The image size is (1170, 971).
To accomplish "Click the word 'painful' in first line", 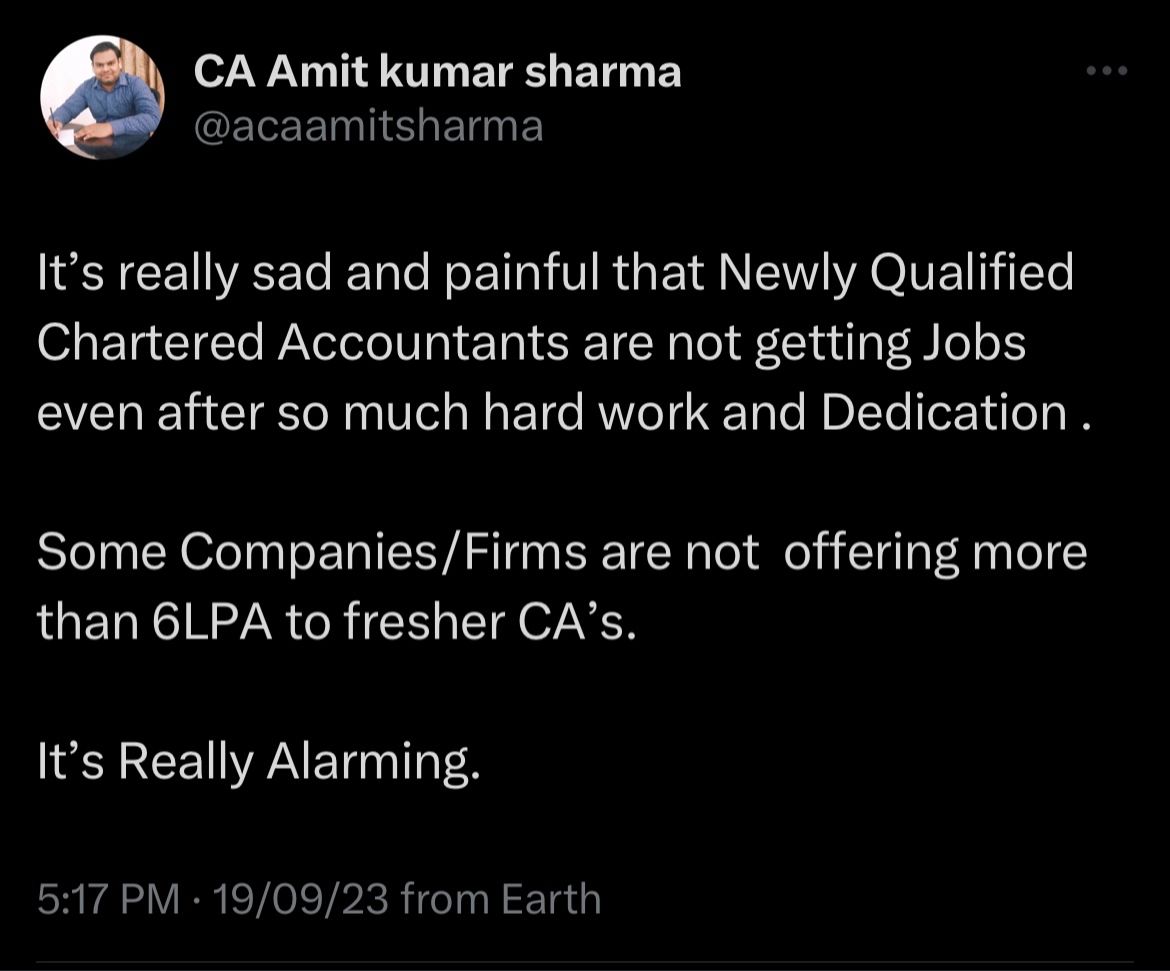I will 523,273.
